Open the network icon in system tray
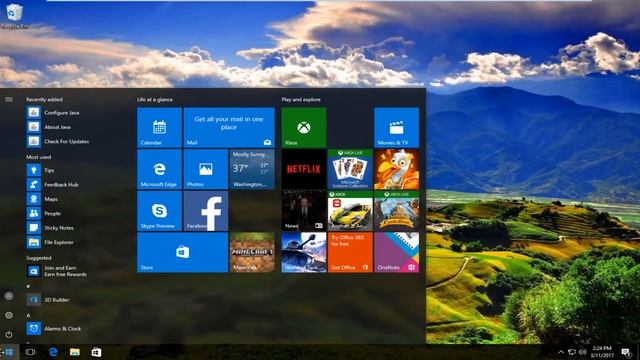Viewport: 640px width, 360px height. tap(572, 352)
